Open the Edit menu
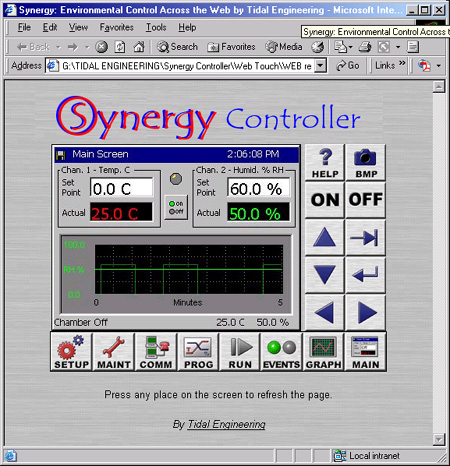Screen dimensions: 450x466 point(50,27)
